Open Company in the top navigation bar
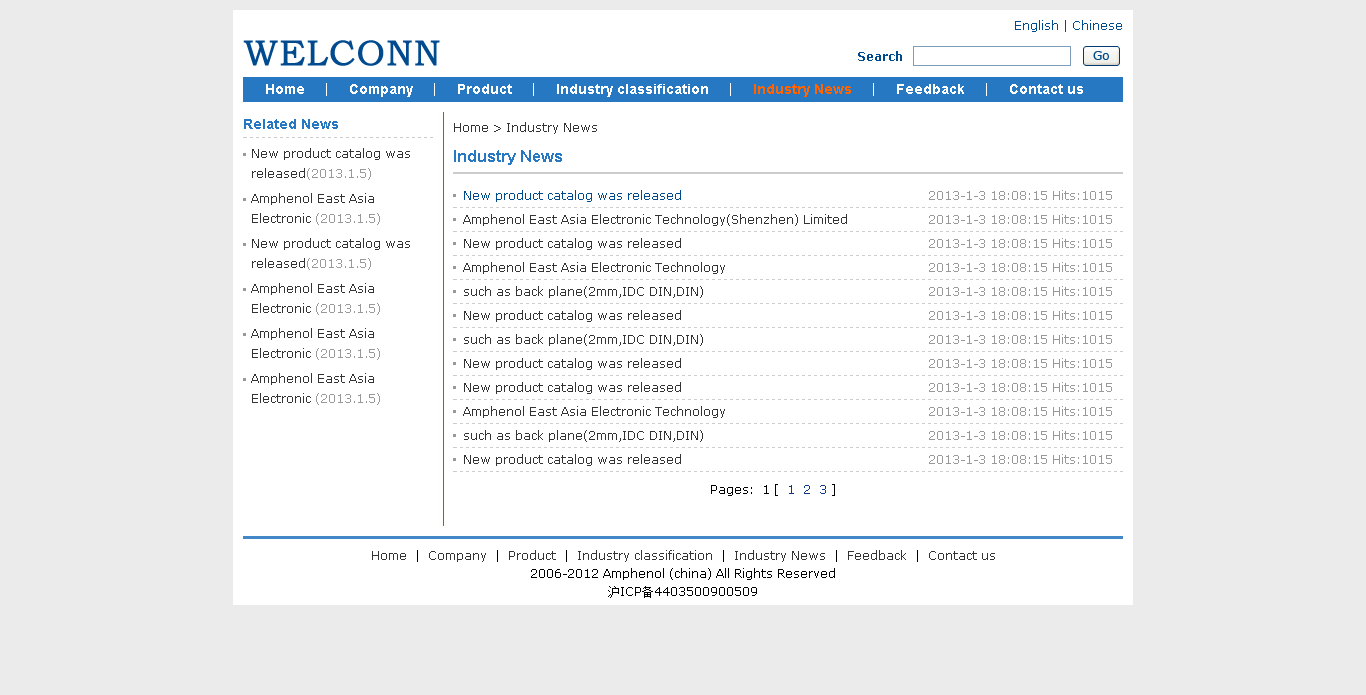Screen dimensions: 1366x695 [x=381, y=90]
